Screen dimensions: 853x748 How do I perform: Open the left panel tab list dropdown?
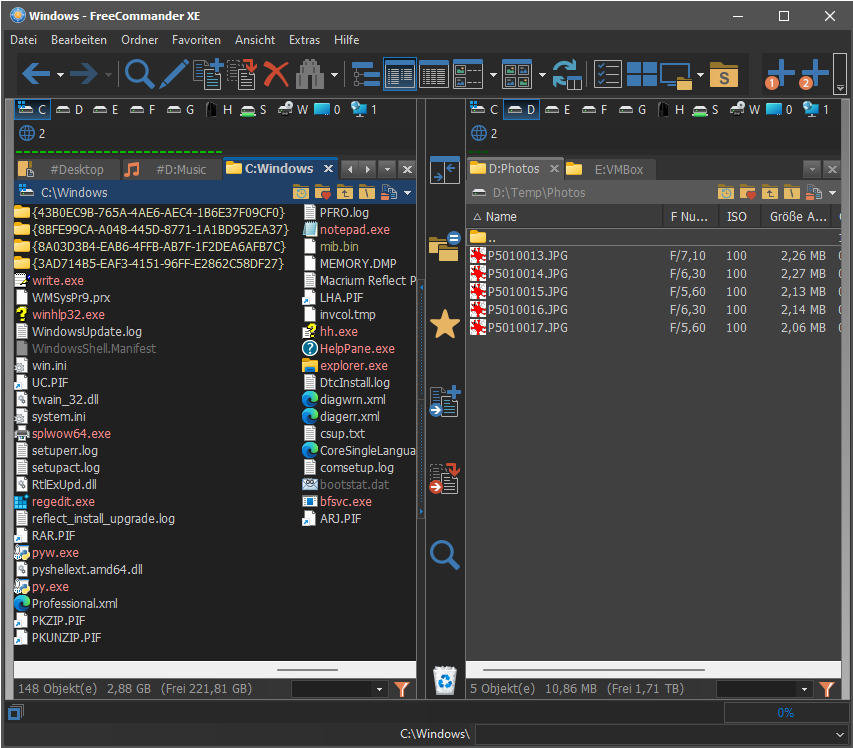tap(387, 169)
